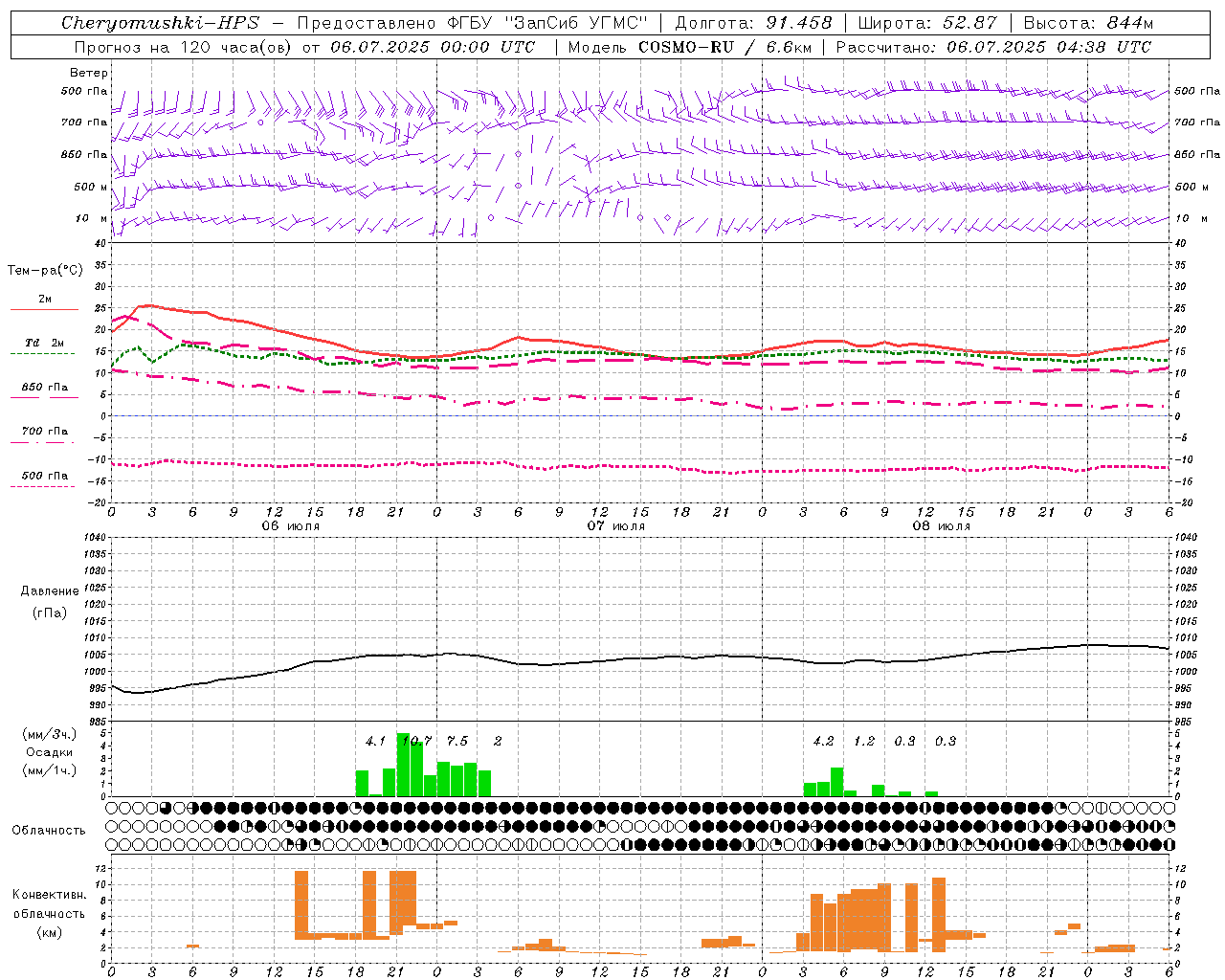Click the forecast start text 06.07.2025 00:00 UTC
This screenshot has height=980, width=1225.
433,47
